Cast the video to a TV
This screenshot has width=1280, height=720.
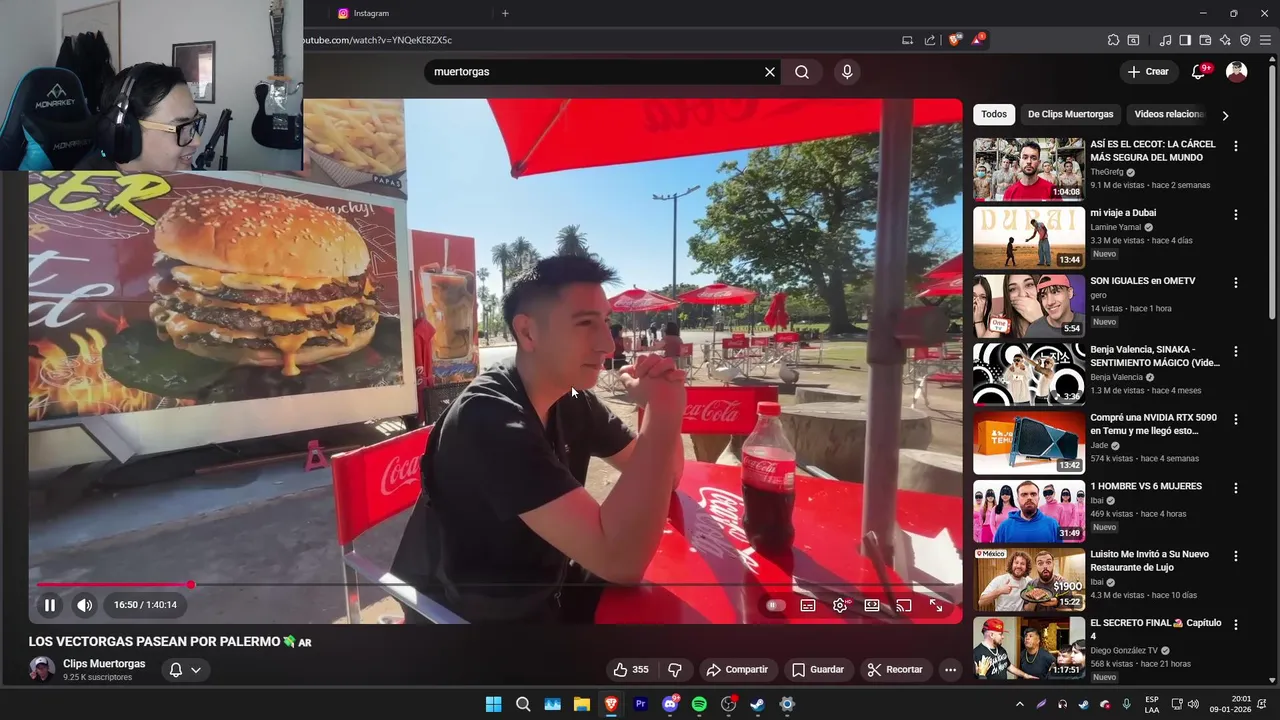click(904, 605)
